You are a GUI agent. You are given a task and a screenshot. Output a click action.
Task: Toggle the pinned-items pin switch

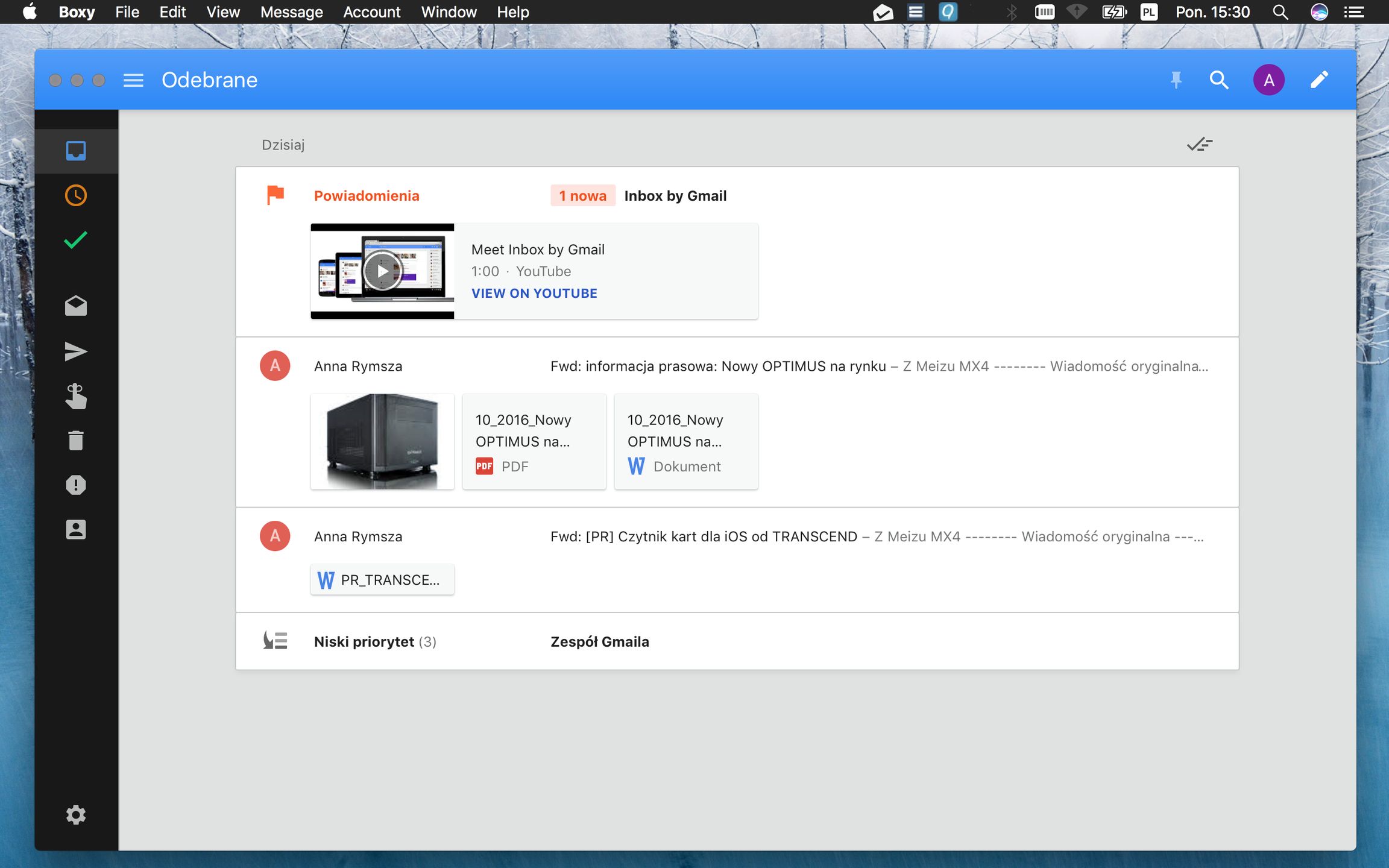pos(1176,80)
